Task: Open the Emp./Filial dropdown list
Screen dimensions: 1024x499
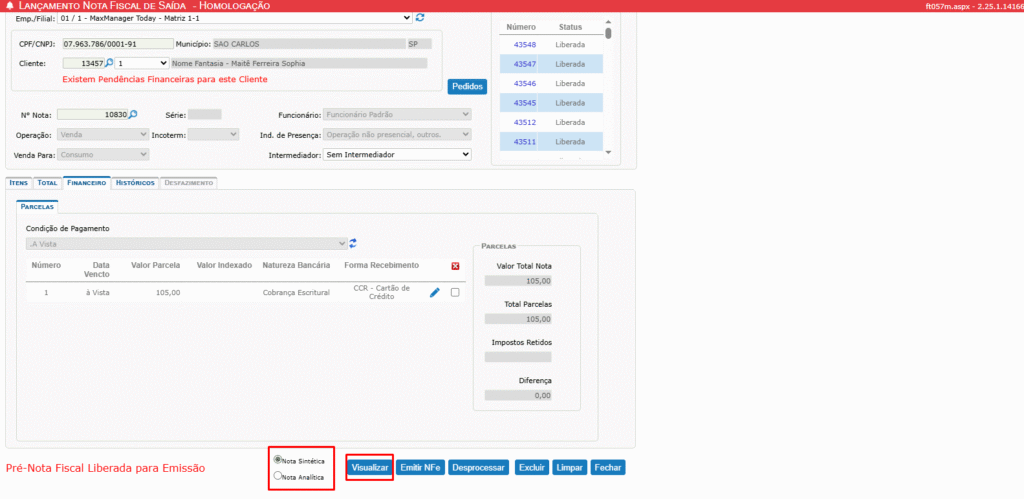Action: point(235,17)
